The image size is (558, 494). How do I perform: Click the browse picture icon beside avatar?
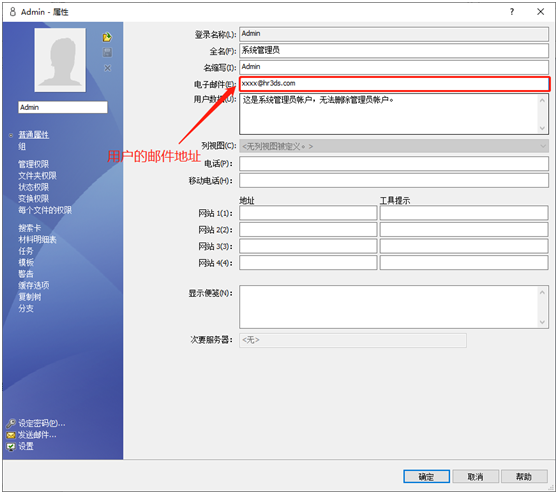[x=107, y=37]
